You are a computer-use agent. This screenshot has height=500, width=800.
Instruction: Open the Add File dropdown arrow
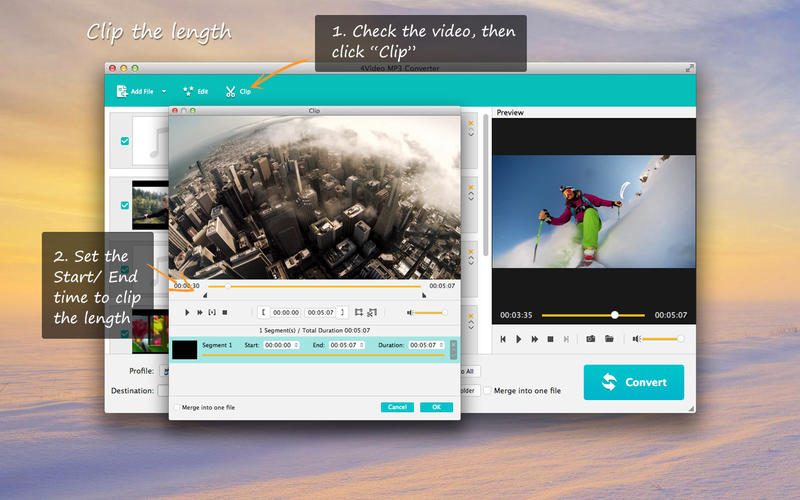click(164, 91)
